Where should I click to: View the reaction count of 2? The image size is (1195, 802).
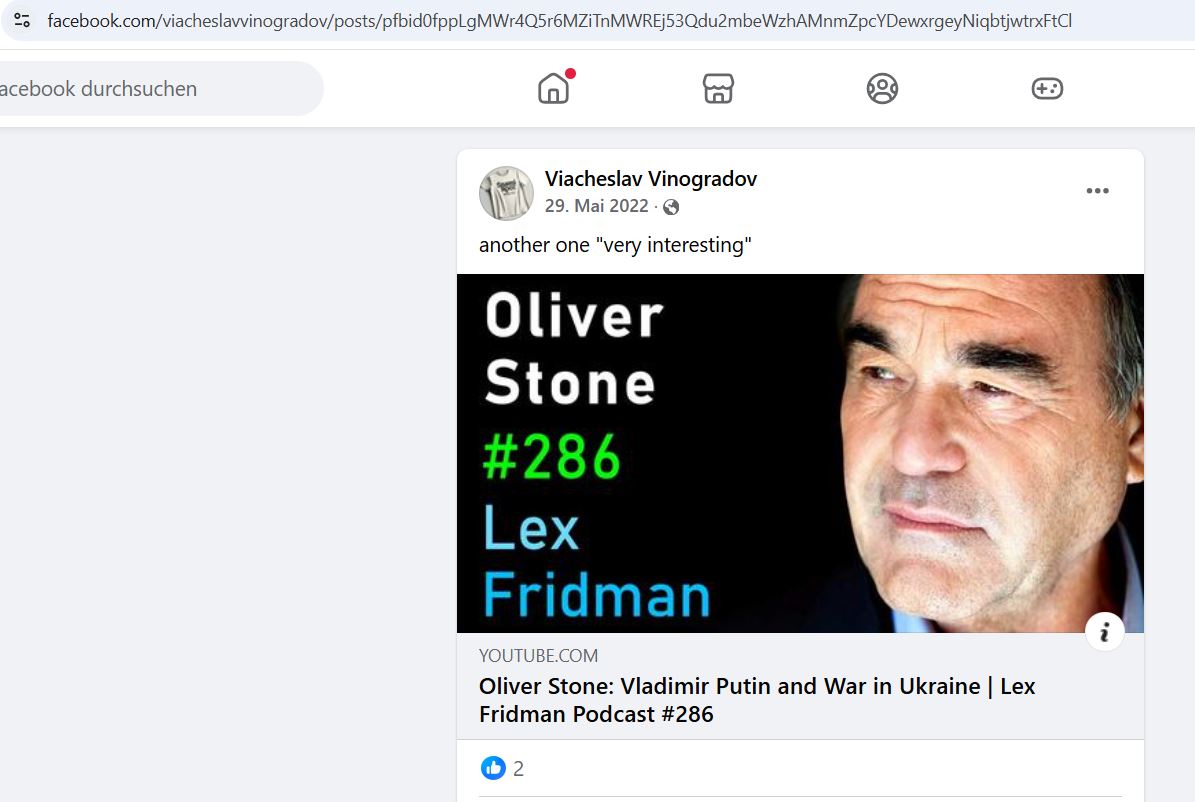tap(518, 768)
